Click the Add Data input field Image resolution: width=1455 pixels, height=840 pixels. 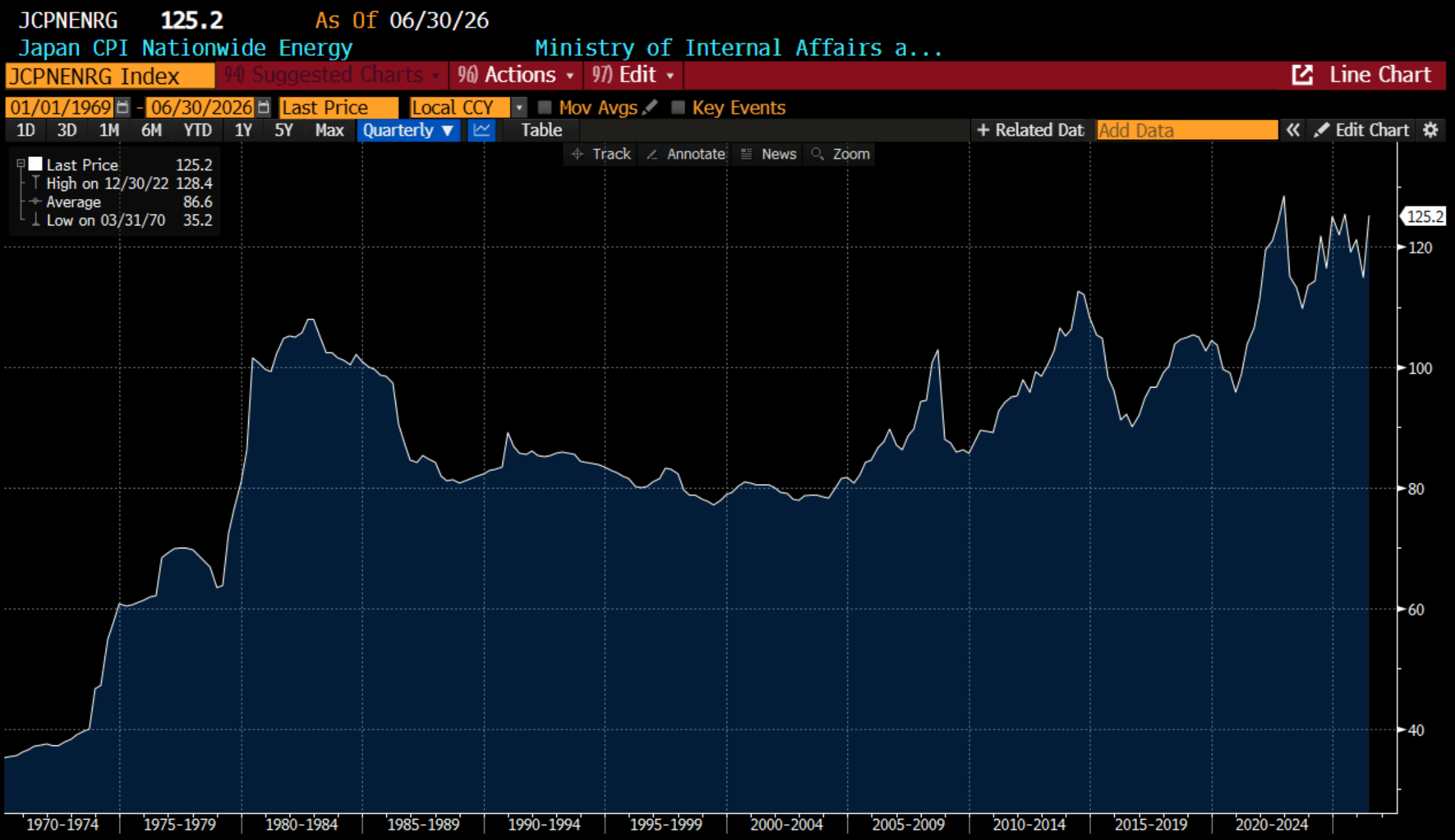click(1187, 130)
